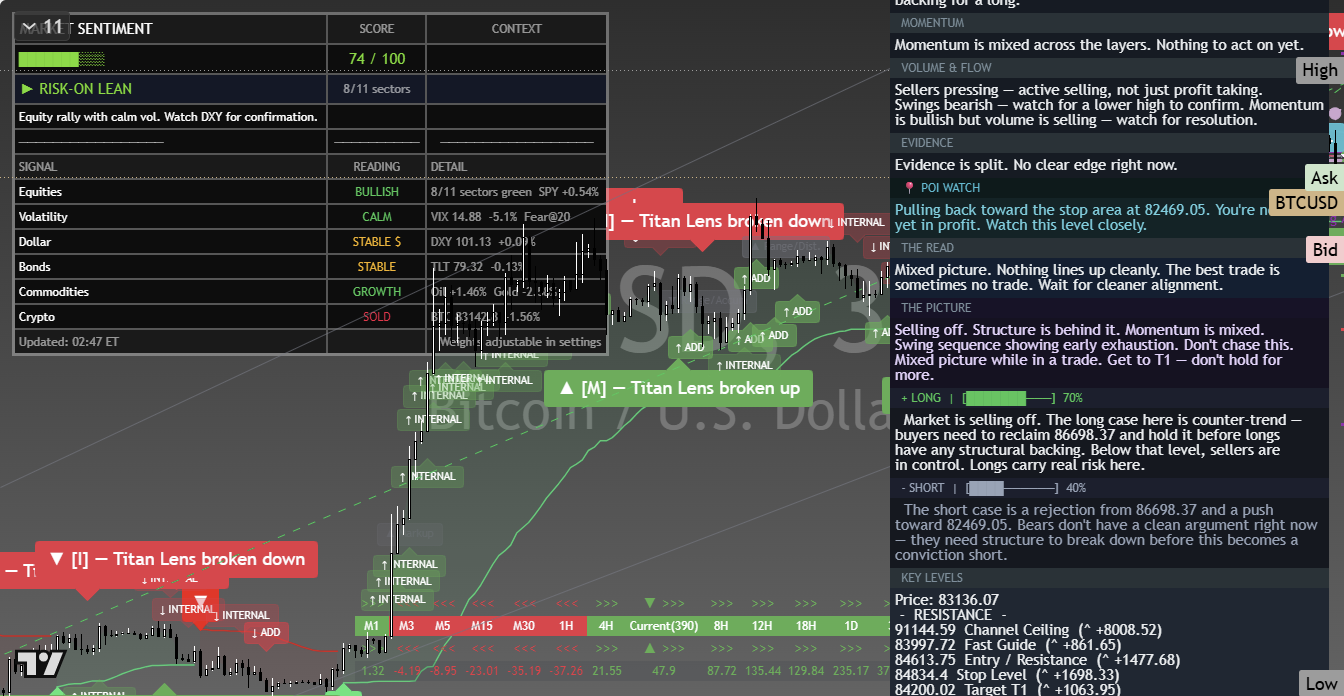
Task: Click the Bonds signal row label
Action: pos(34,267)
